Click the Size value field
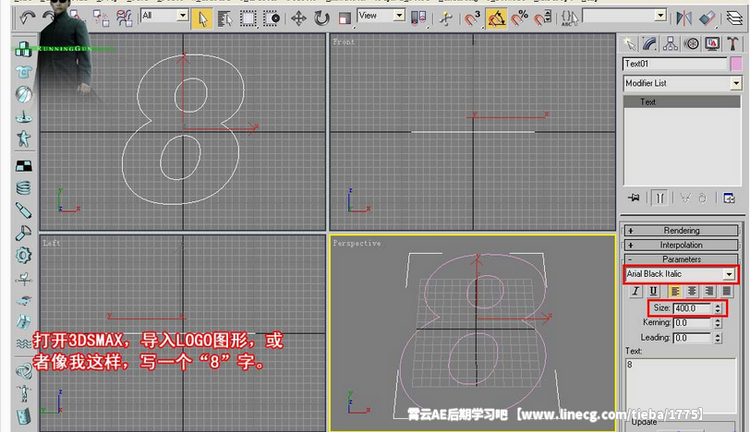This screenshot has width=750, height=432. [x=692, y=309]
